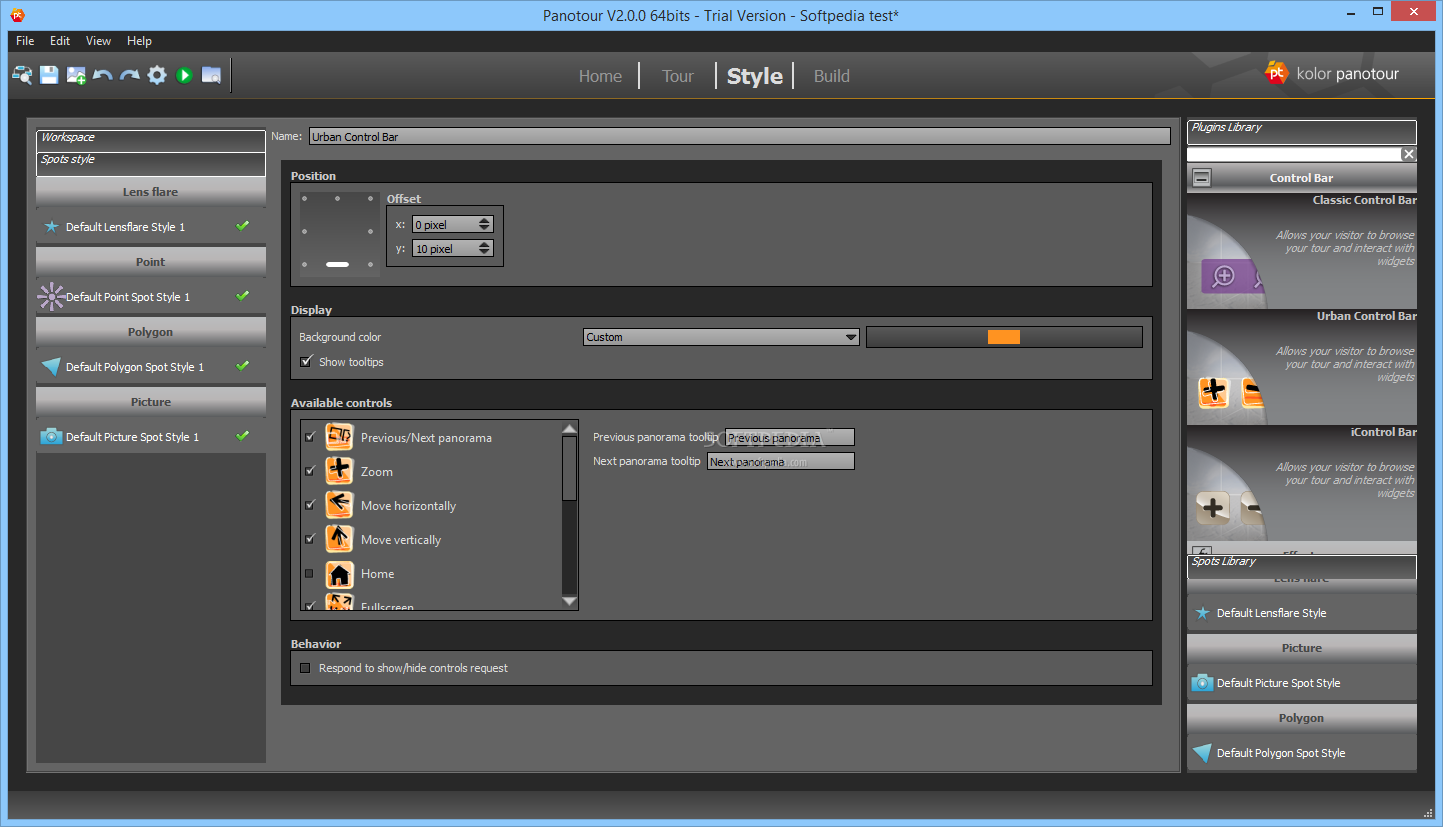Toggle the Move horizontally checkbox
The width and height of the screenshot is (1443, 827).
point(309,505)
